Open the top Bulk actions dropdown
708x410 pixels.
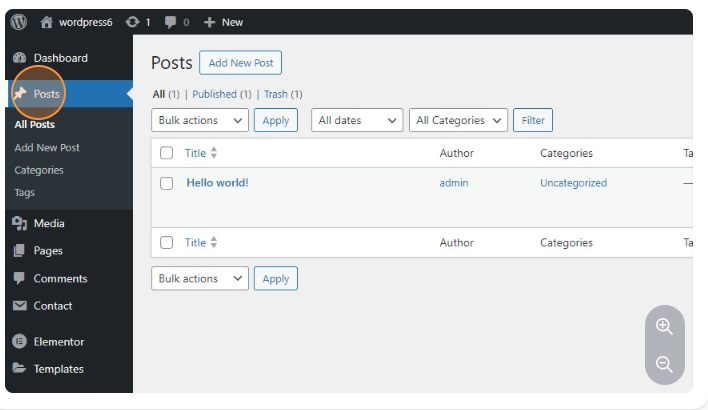[x=200, y=120]
